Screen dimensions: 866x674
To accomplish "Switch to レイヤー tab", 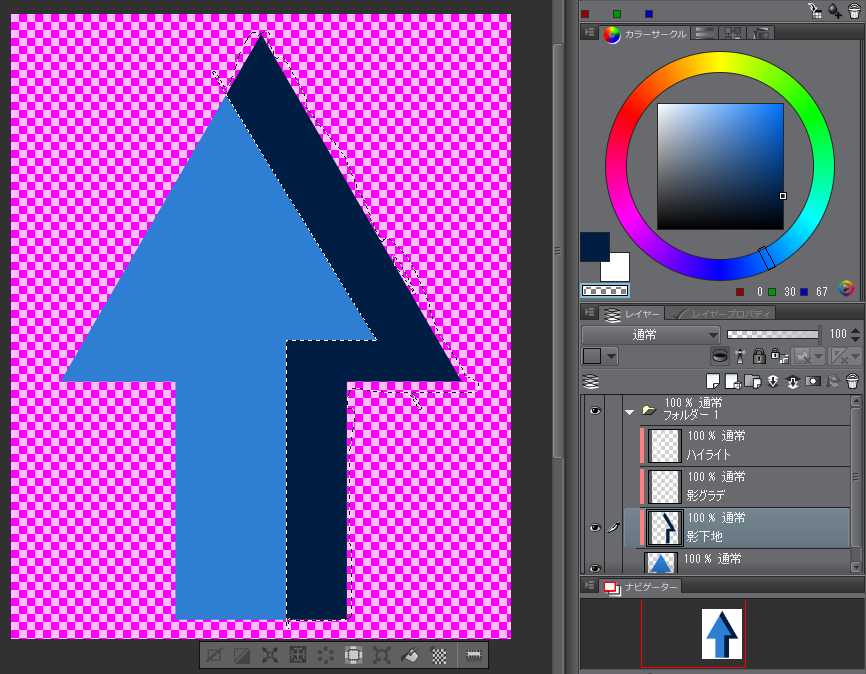I will [x=632, y=314].
